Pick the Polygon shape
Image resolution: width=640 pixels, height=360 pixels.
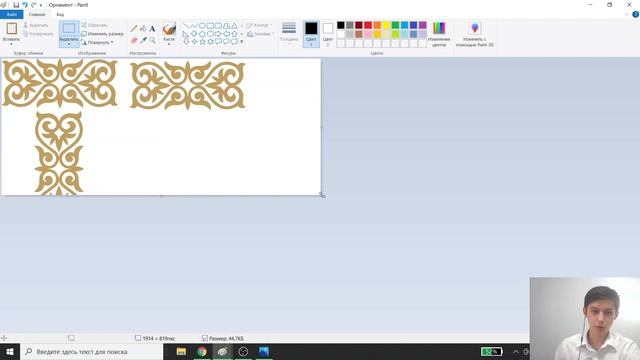(x=227, y=26)
